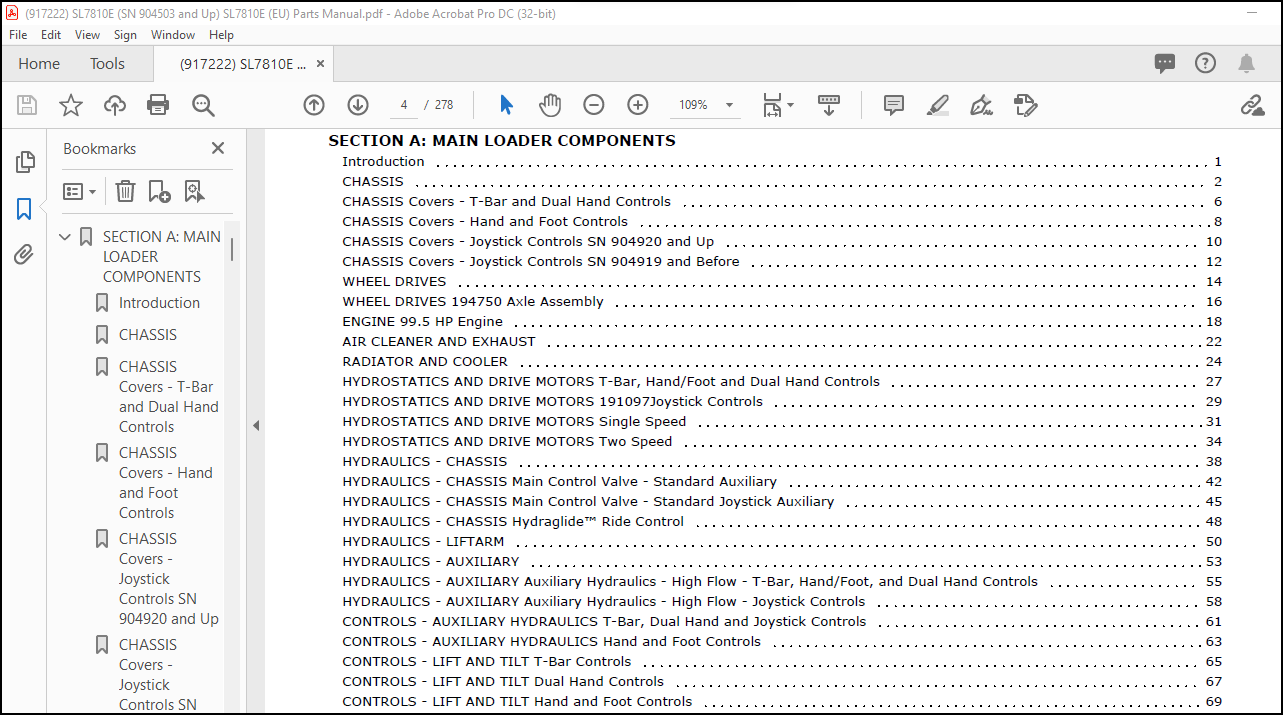The height and width of the screenshot is (715, 1283).
Task: Open the Edit menu
Action: click(51, 34)
